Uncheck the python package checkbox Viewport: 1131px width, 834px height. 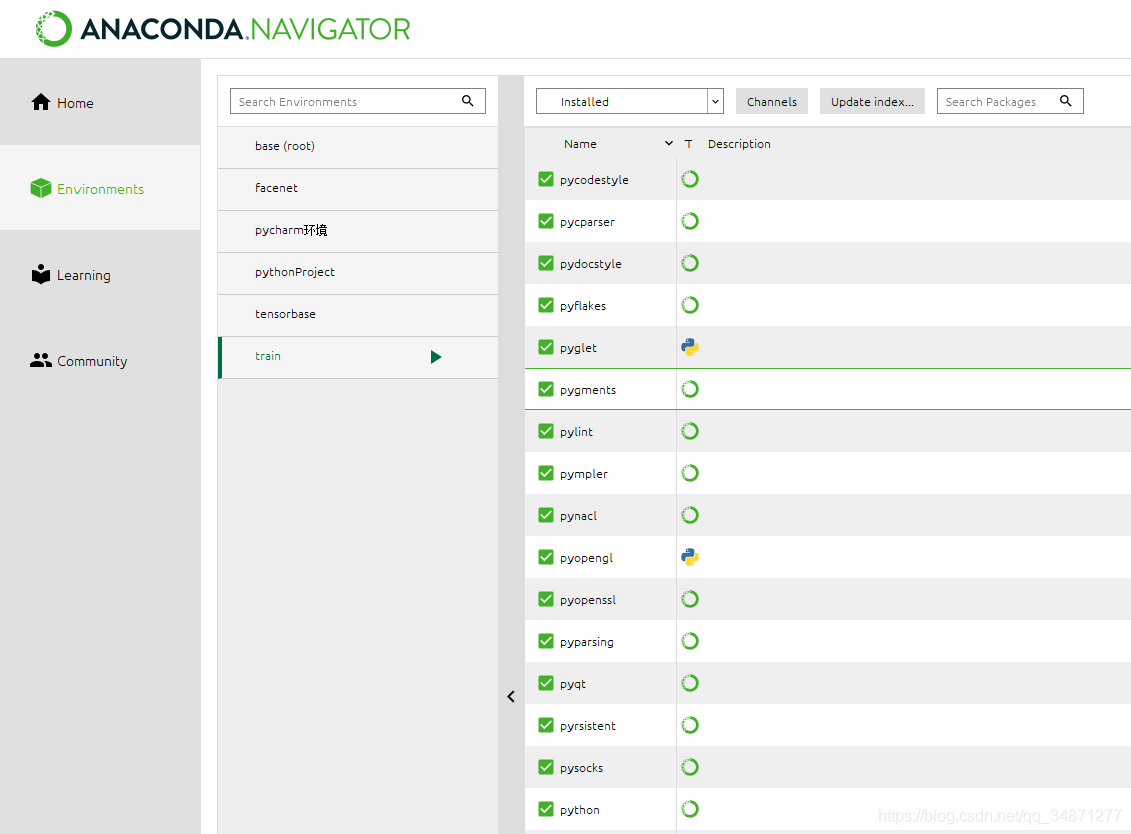pyautogui.click(x=546, y=809)
